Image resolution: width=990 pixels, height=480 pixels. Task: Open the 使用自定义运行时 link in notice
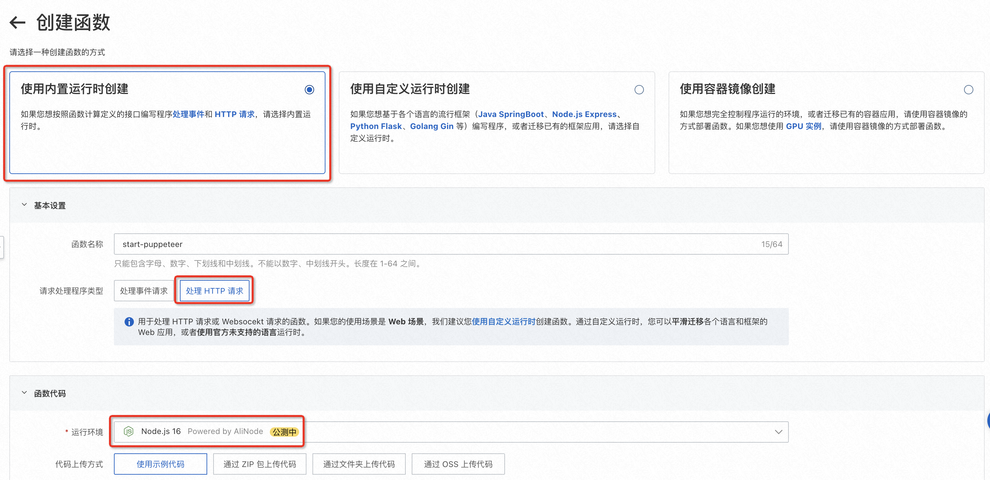(x=504, y=321)
